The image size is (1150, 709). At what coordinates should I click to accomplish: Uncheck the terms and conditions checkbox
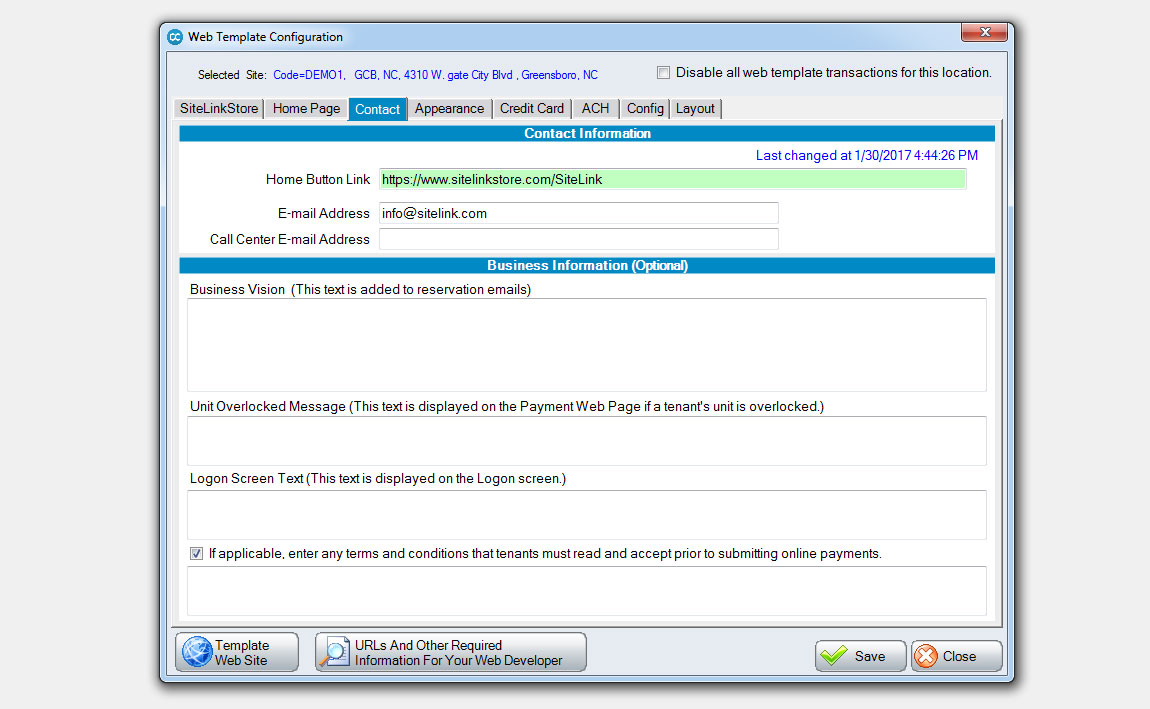tap(197, 553)
